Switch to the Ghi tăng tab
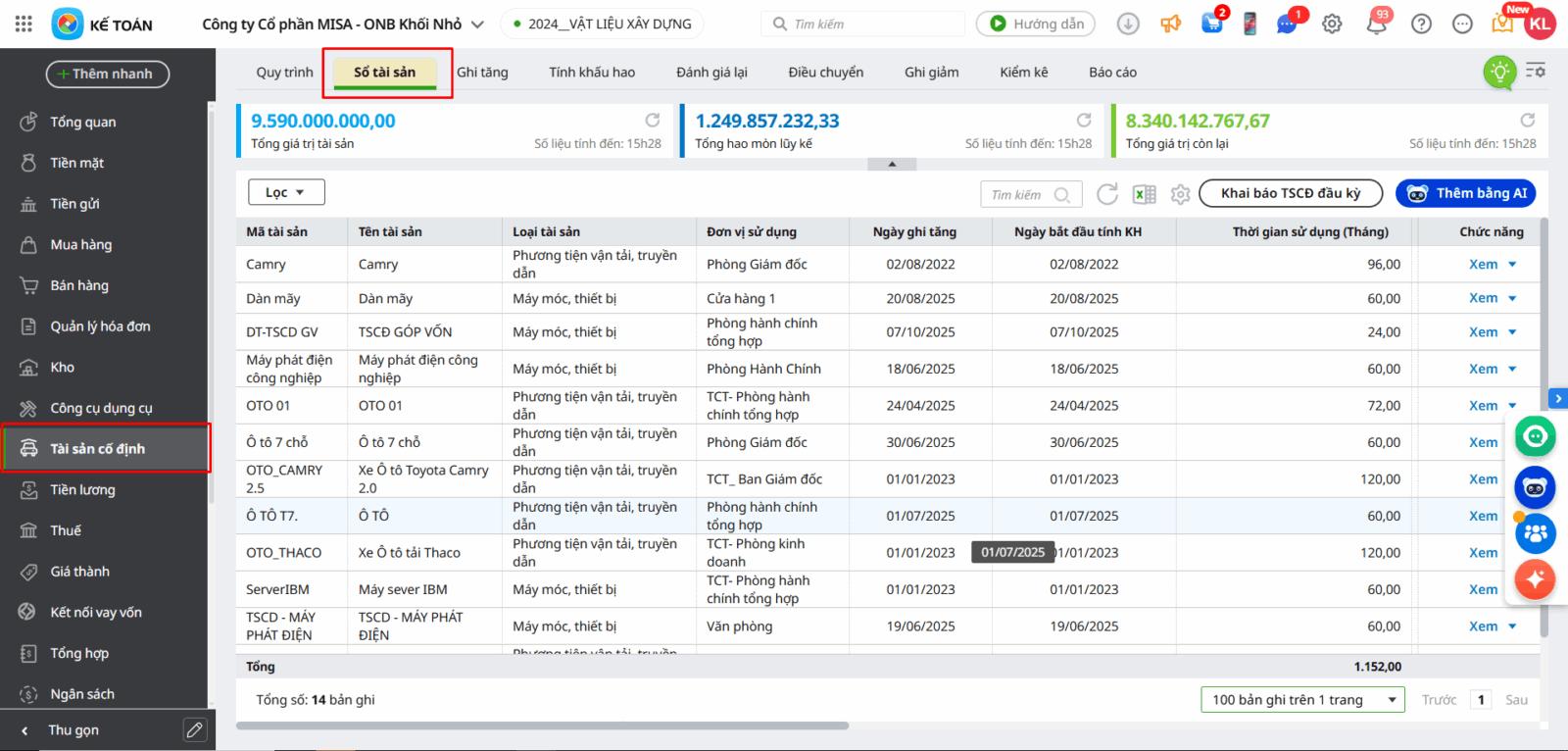Viewport: 1568px width, 751px height. [482, 73]
